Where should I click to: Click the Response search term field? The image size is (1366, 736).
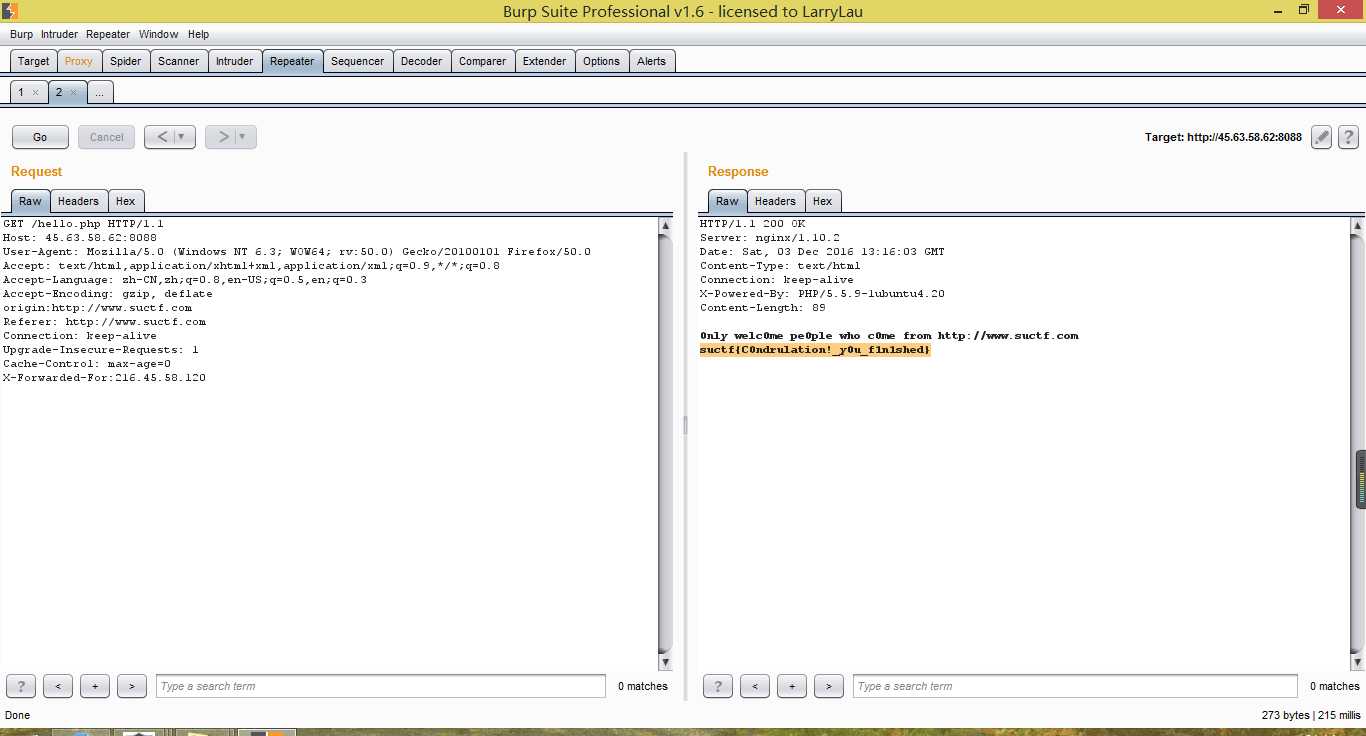click(x=1075, y=686)
